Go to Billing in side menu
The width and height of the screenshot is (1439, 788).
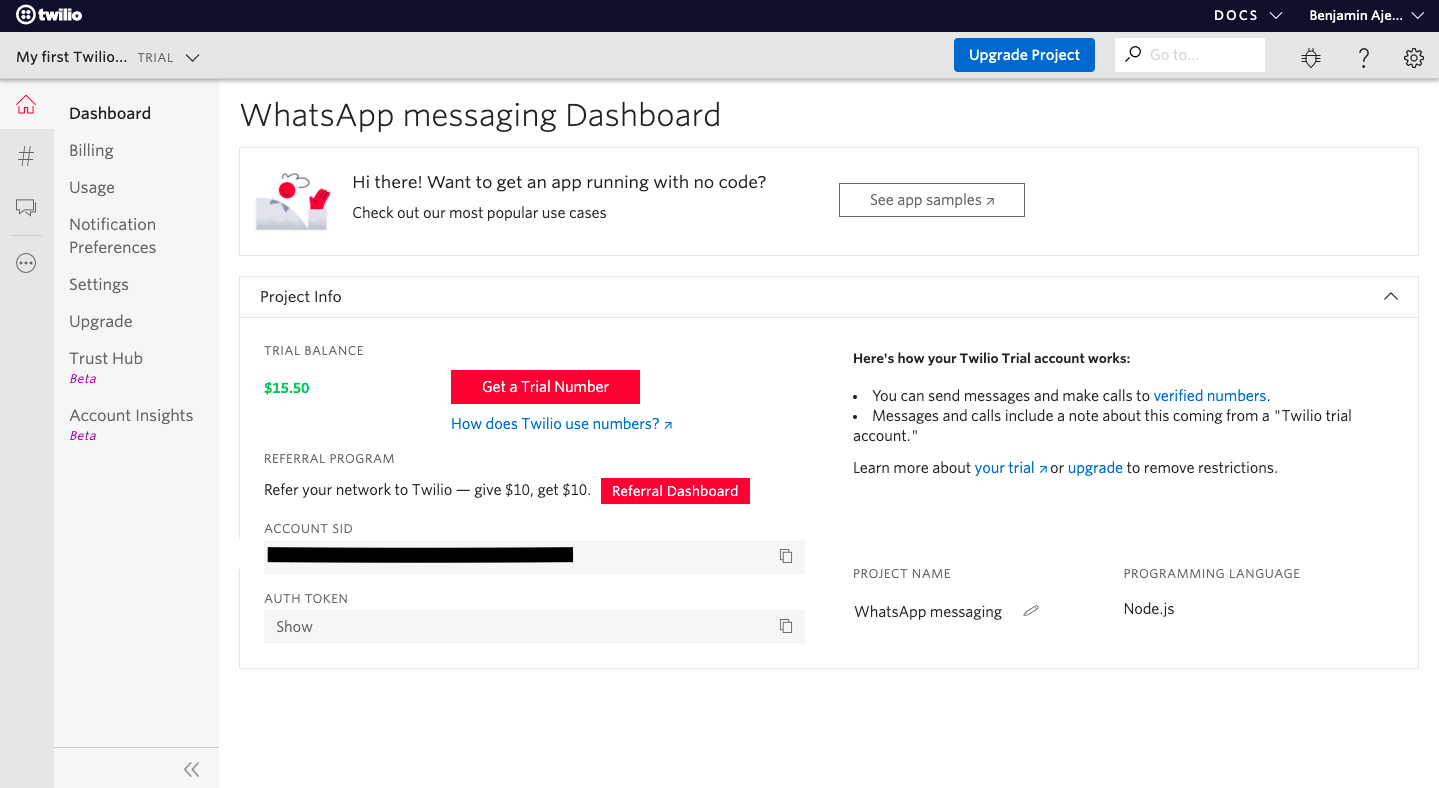tap(91, 150)
